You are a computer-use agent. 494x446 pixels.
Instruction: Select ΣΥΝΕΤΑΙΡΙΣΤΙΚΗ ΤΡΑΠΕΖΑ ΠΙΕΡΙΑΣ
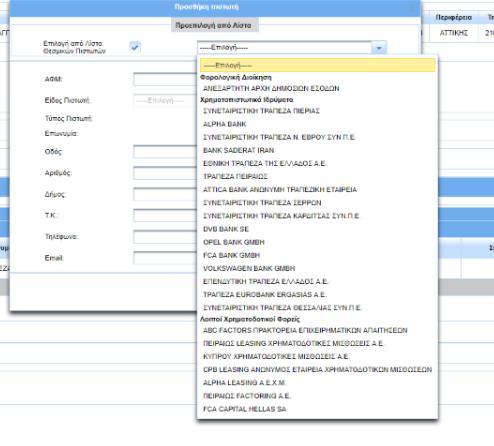point(261,111)
